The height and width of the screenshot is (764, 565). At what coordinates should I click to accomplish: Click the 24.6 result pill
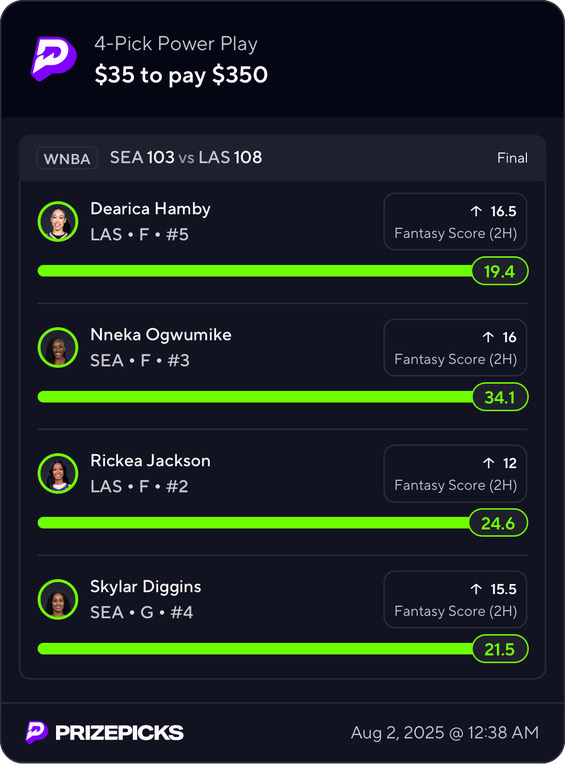coord(498,523)
